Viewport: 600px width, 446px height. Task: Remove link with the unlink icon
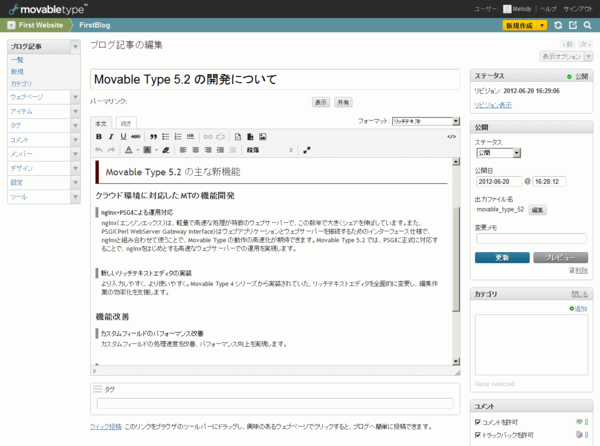click(220, 137)
